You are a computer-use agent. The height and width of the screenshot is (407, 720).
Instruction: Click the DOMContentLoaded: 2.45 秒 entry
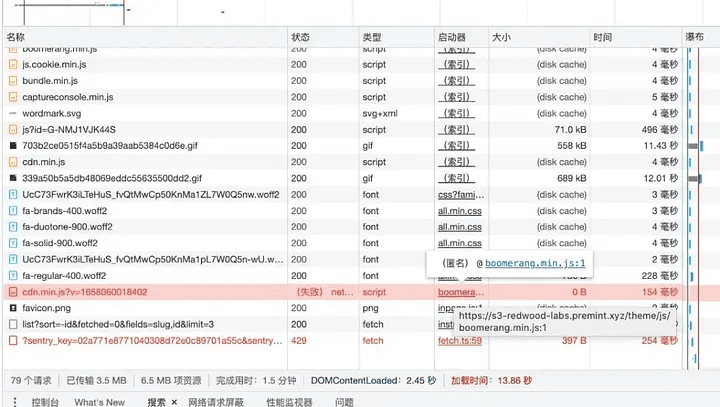pos(373,380)
